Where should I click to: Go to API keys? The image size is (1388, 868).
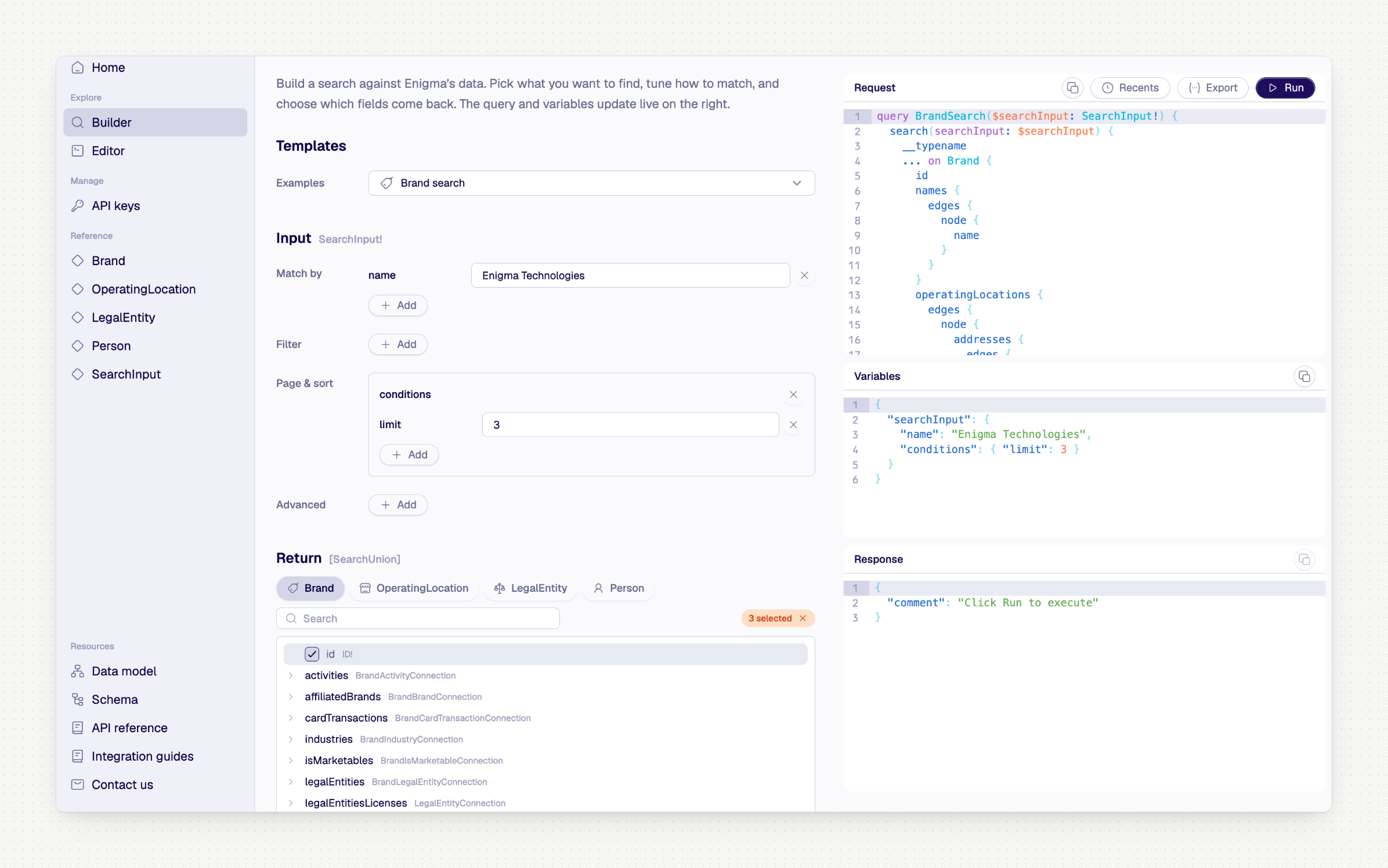tap(155, 206)
